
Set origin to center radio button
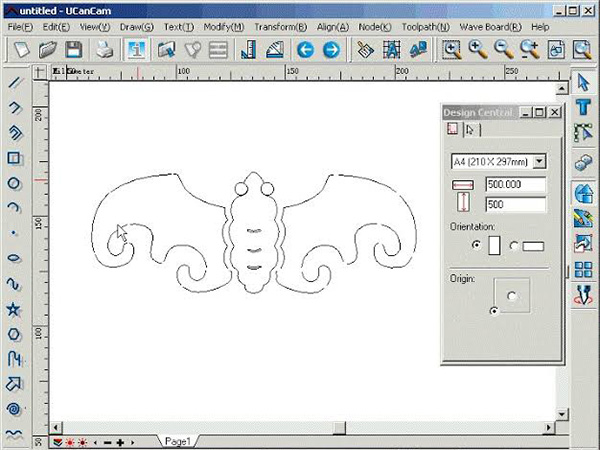click(x=512, y=296)
